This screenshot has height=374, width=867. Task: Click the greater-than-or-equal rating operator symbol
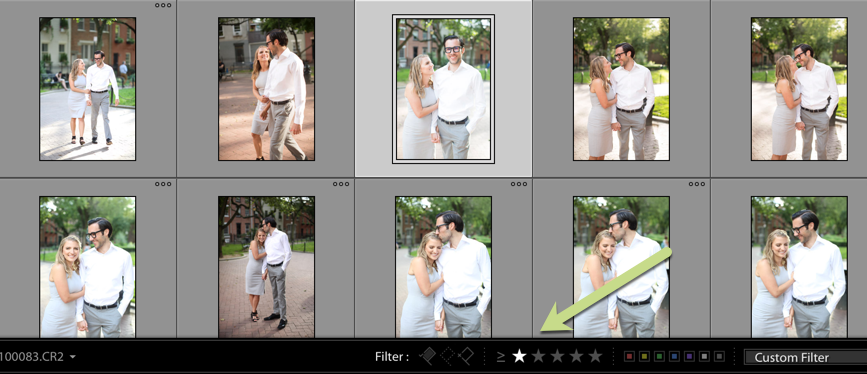(x=500, y=357)
